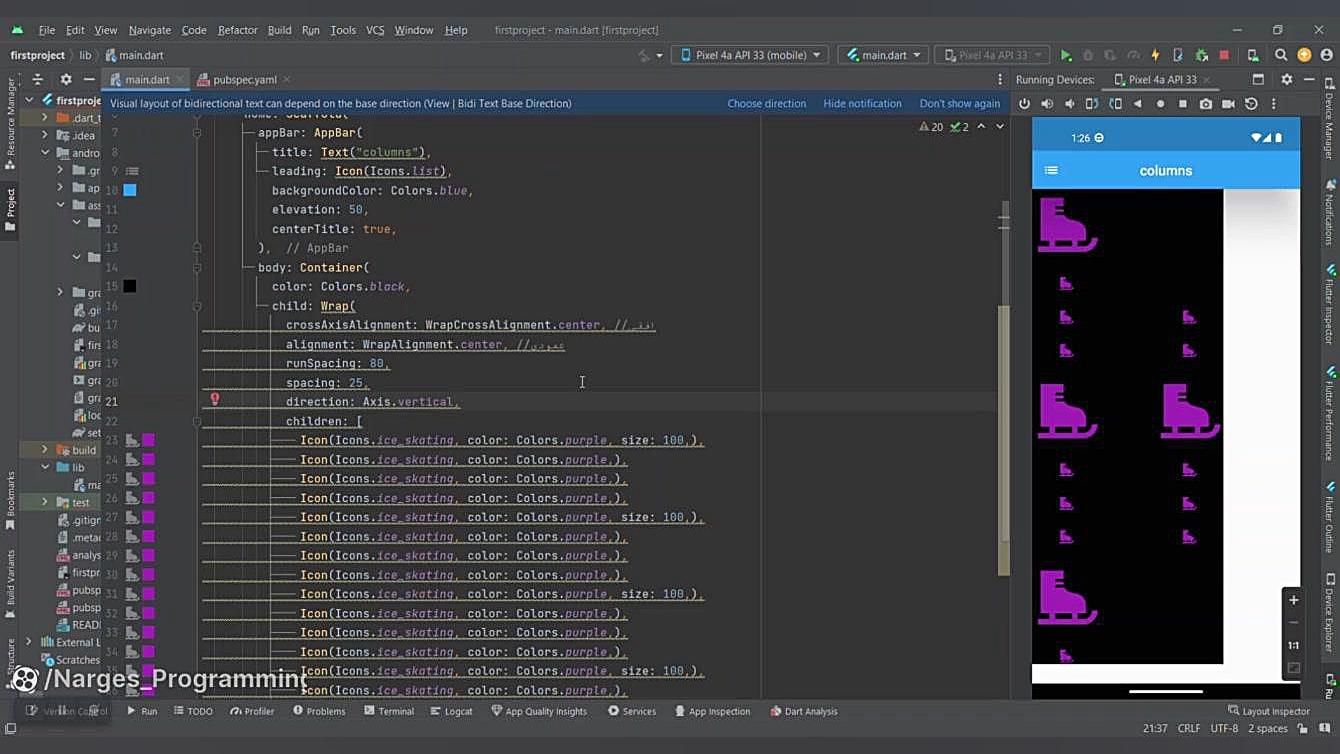The image size is (1340, 754).
Task: Click the Flutter Hot Reload lightning icon
Action: pyautogui.click(x=1155, y=55)
